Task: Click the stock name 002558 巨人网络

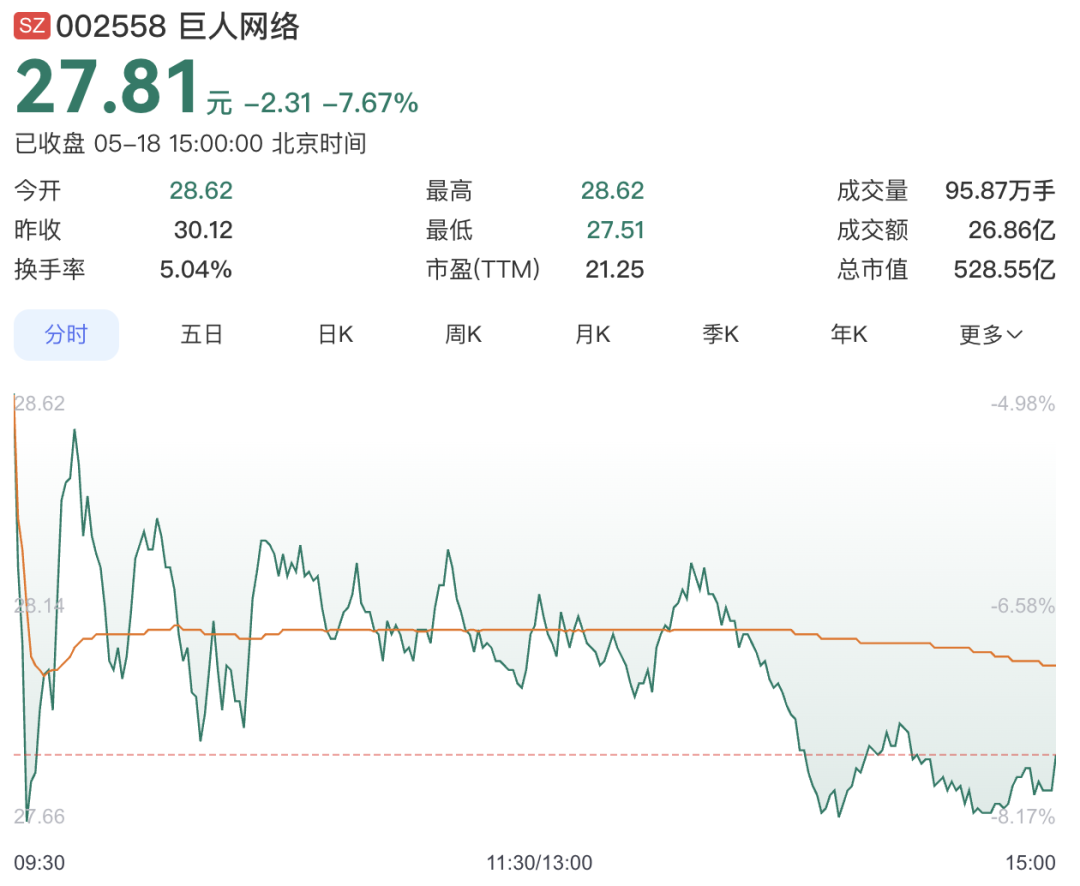Action: coord(178,26)
